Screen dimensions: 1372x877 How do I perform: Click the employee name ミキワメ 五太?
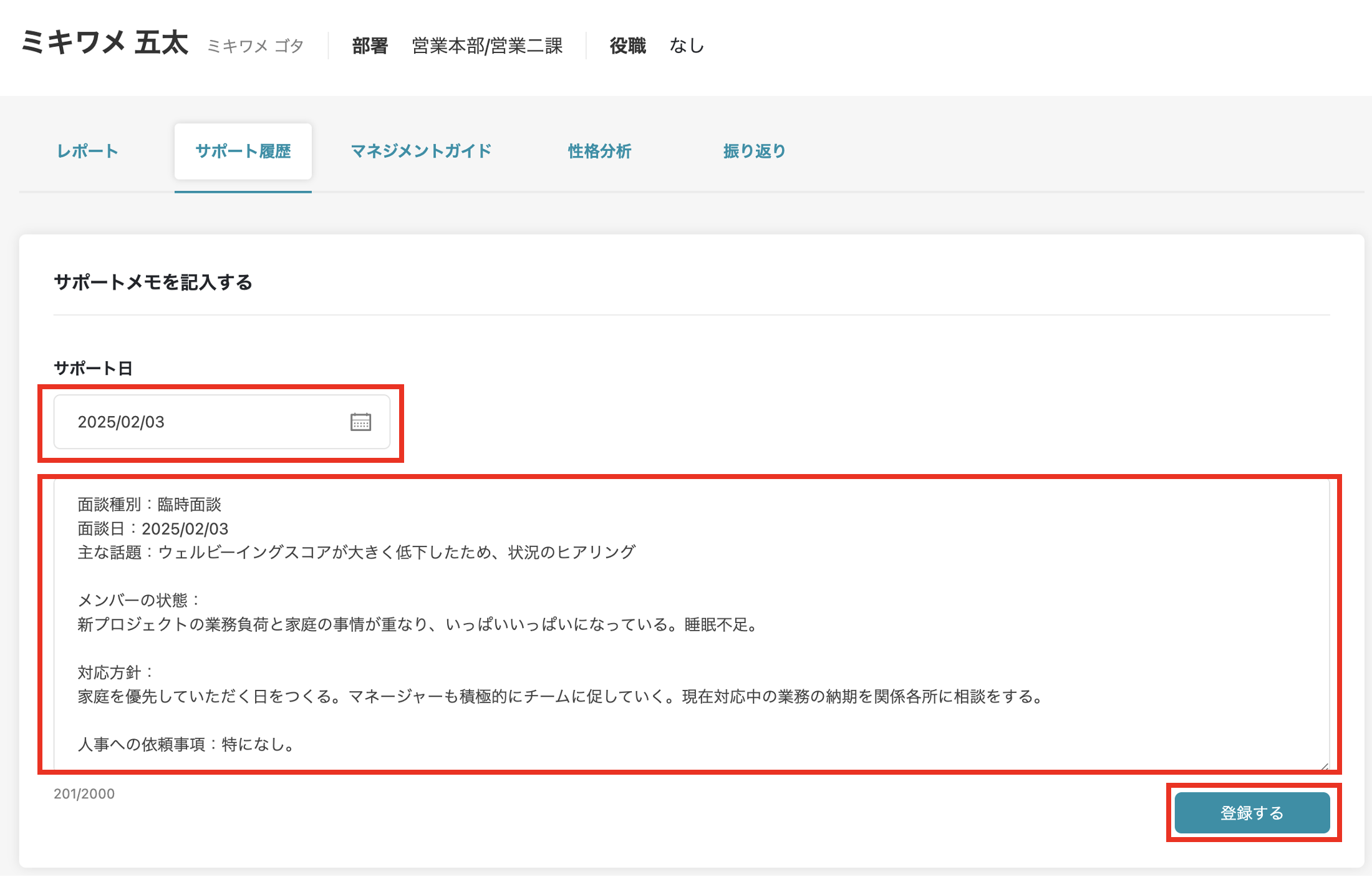coord(105,44)
